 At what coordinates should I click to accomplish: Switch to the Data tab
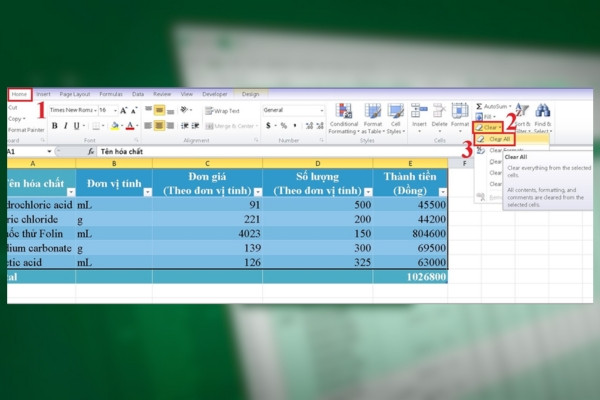[x=138, y=94]
